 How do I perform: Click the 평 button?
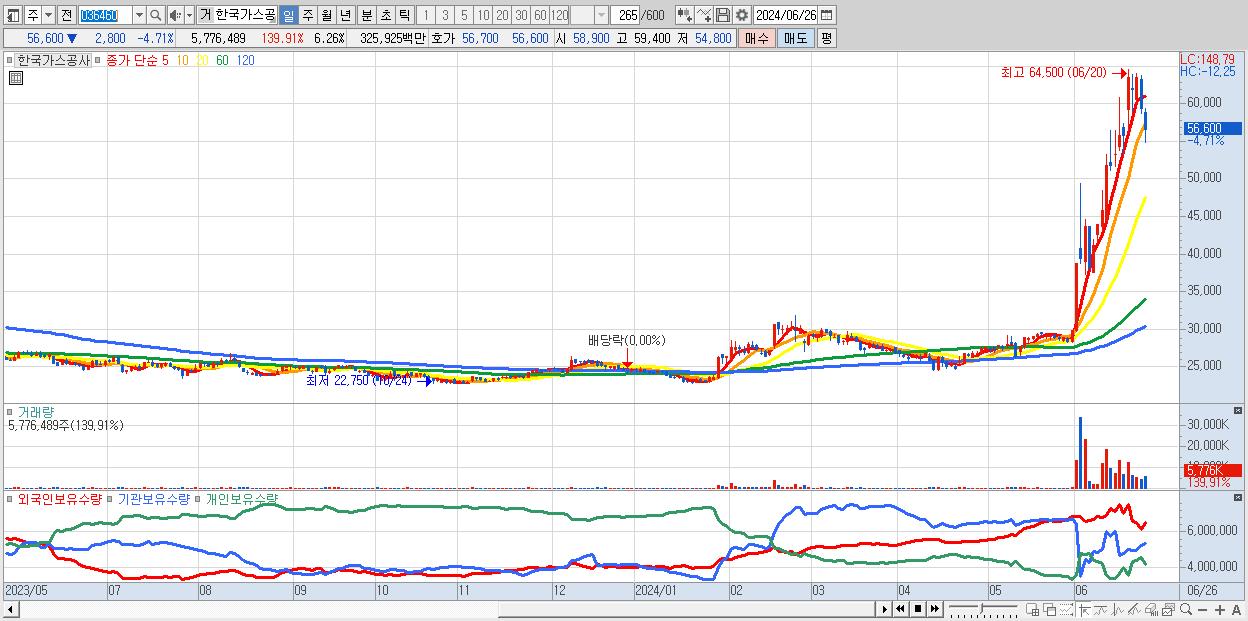826,38
